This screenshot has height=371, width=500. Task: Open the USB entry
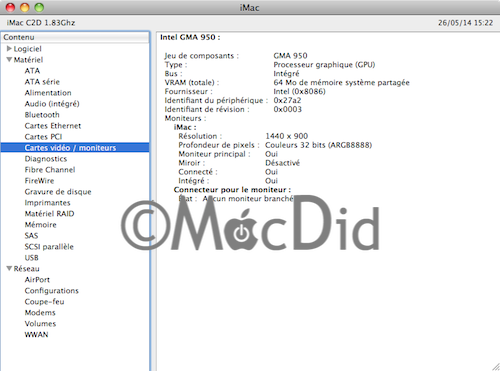point(32,258)
